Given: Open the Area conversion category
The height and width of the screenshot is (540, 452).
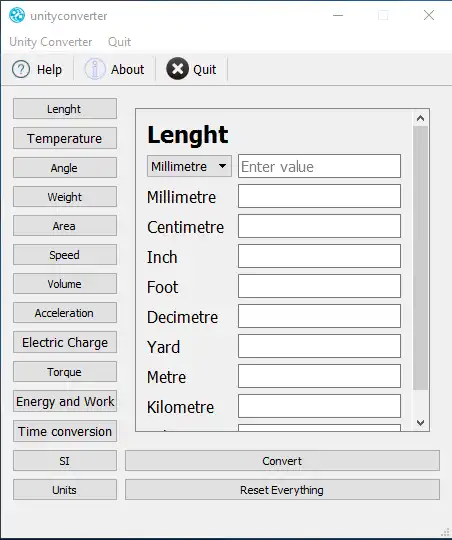Looking at the screenshot, I should click(x=65, y=226).
